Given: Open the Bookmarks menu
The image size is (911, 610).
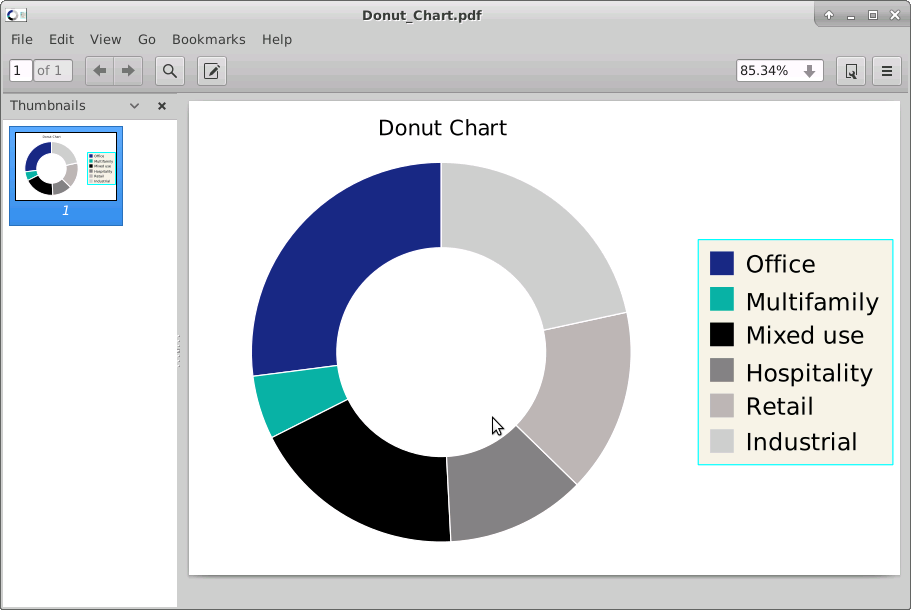Looking at the screenshot, I should (x=209, y=39).
